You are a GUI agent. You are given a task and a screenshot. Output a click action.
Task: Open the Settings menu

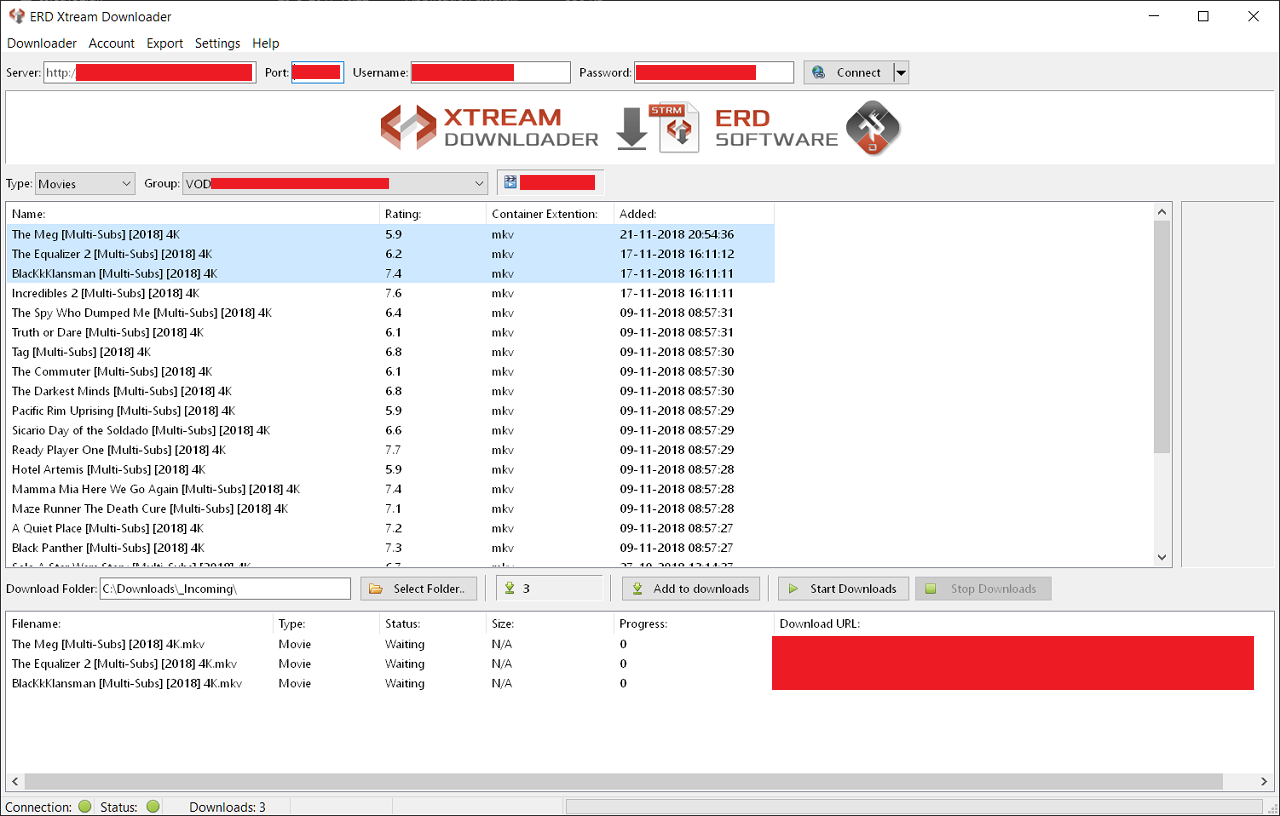pyautogui.click(x=218, y=43)
